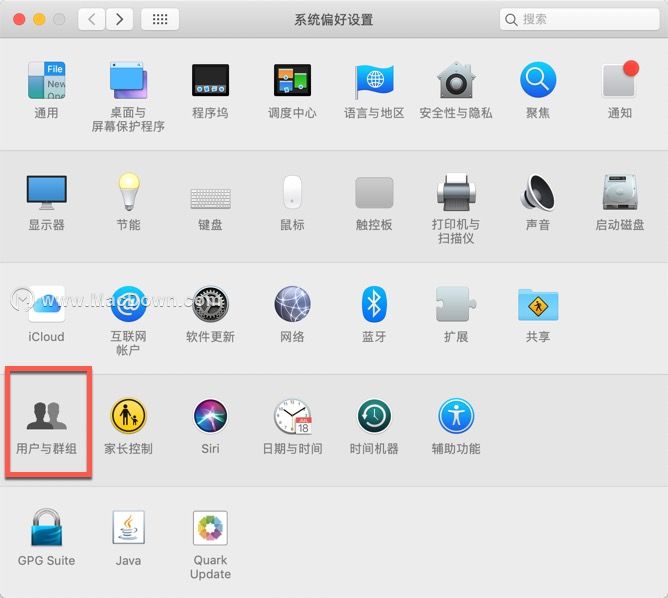Screen dimensions: 668x598
Task: Click the show-all grid button
Action: point(160,19)
